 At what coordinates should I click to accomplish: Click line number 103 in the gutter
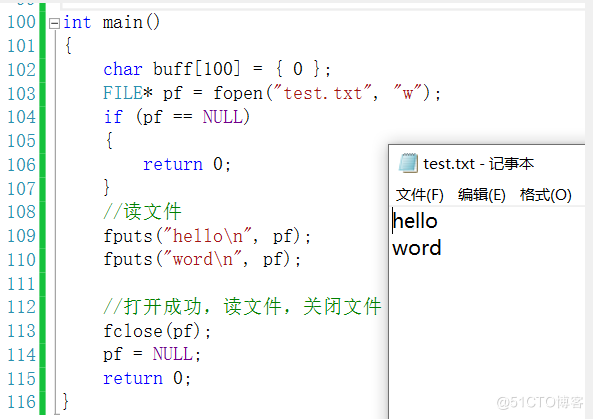click(22, 93)
